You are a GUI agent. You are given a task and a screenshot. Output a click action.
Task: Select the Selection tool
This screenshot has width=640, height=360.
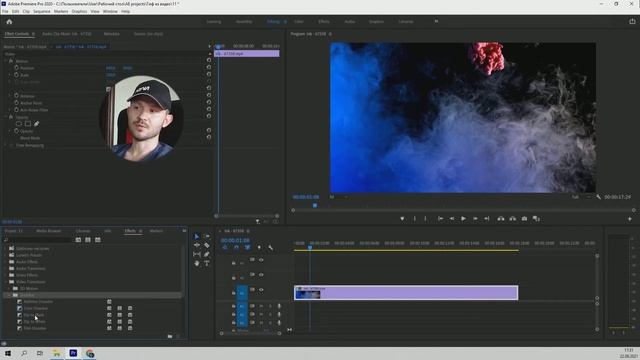click(x=197, y=236)
